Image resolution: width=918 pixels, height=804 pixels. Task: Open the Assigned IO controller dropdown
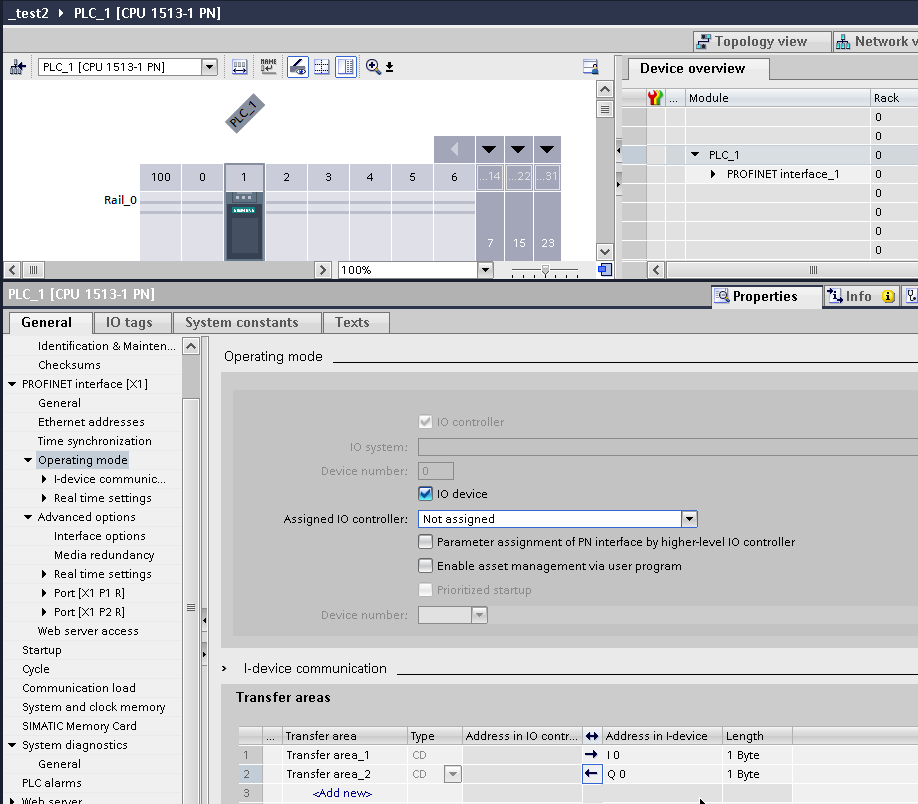click(x=689, y=519)
